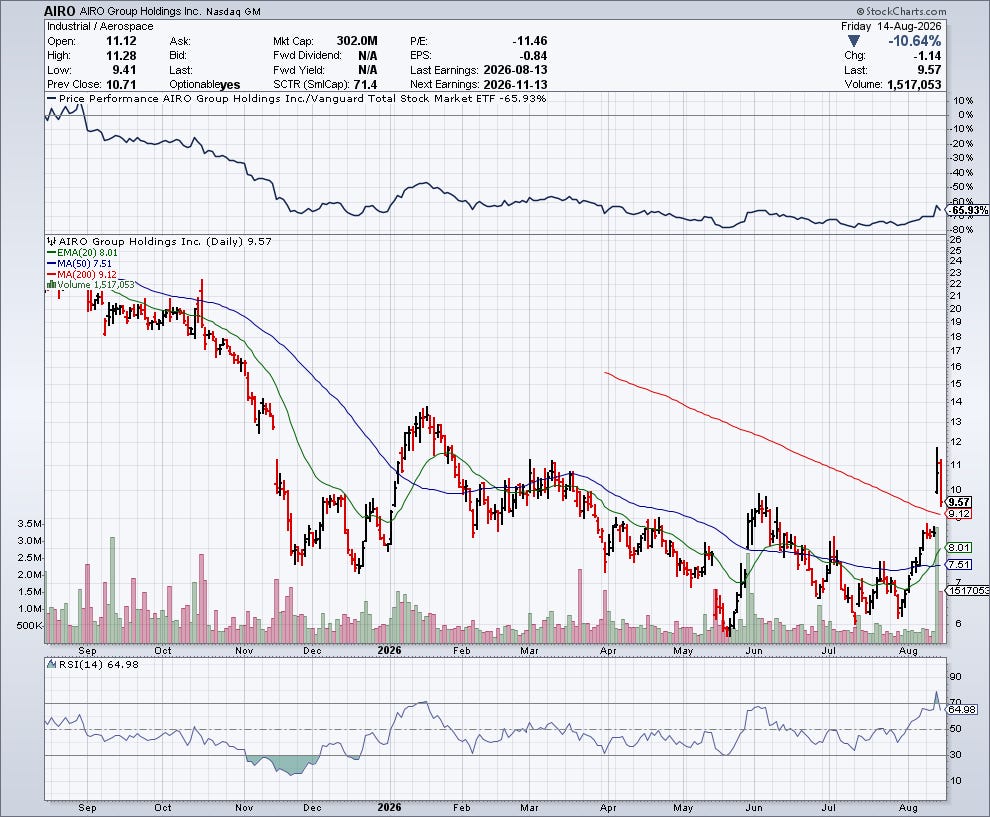Screen dimensions: 990x817
Task: Click the Mkt Cap value 302.0M
Action: (x=357, y=40)
